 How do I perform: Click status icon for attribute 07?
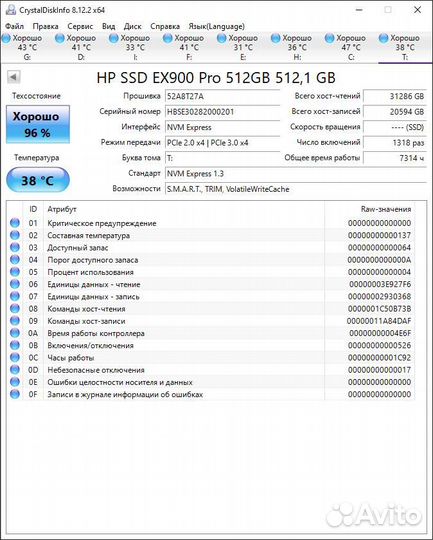click(15, 297)
